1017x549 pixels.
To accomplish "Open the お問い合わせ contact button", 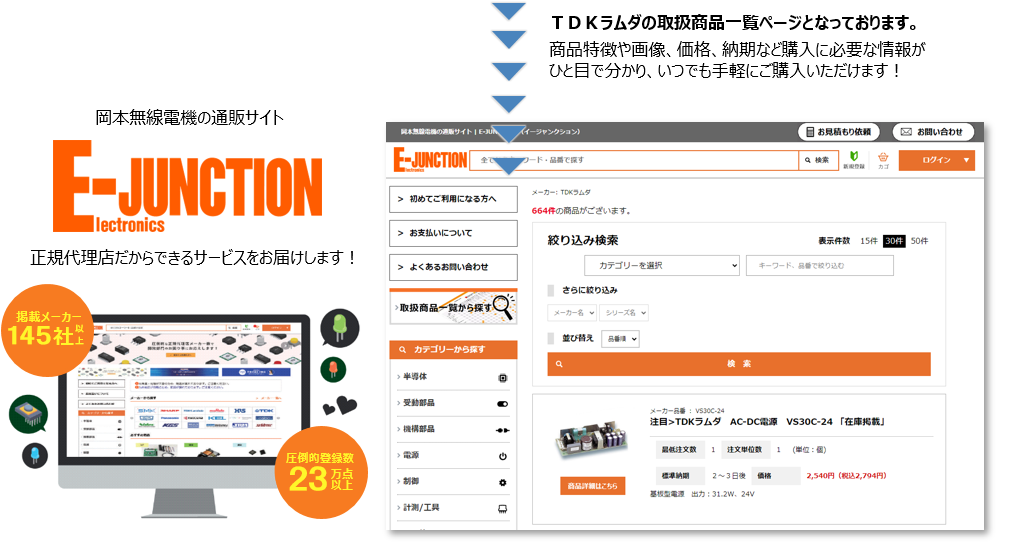I will [933, 132].
